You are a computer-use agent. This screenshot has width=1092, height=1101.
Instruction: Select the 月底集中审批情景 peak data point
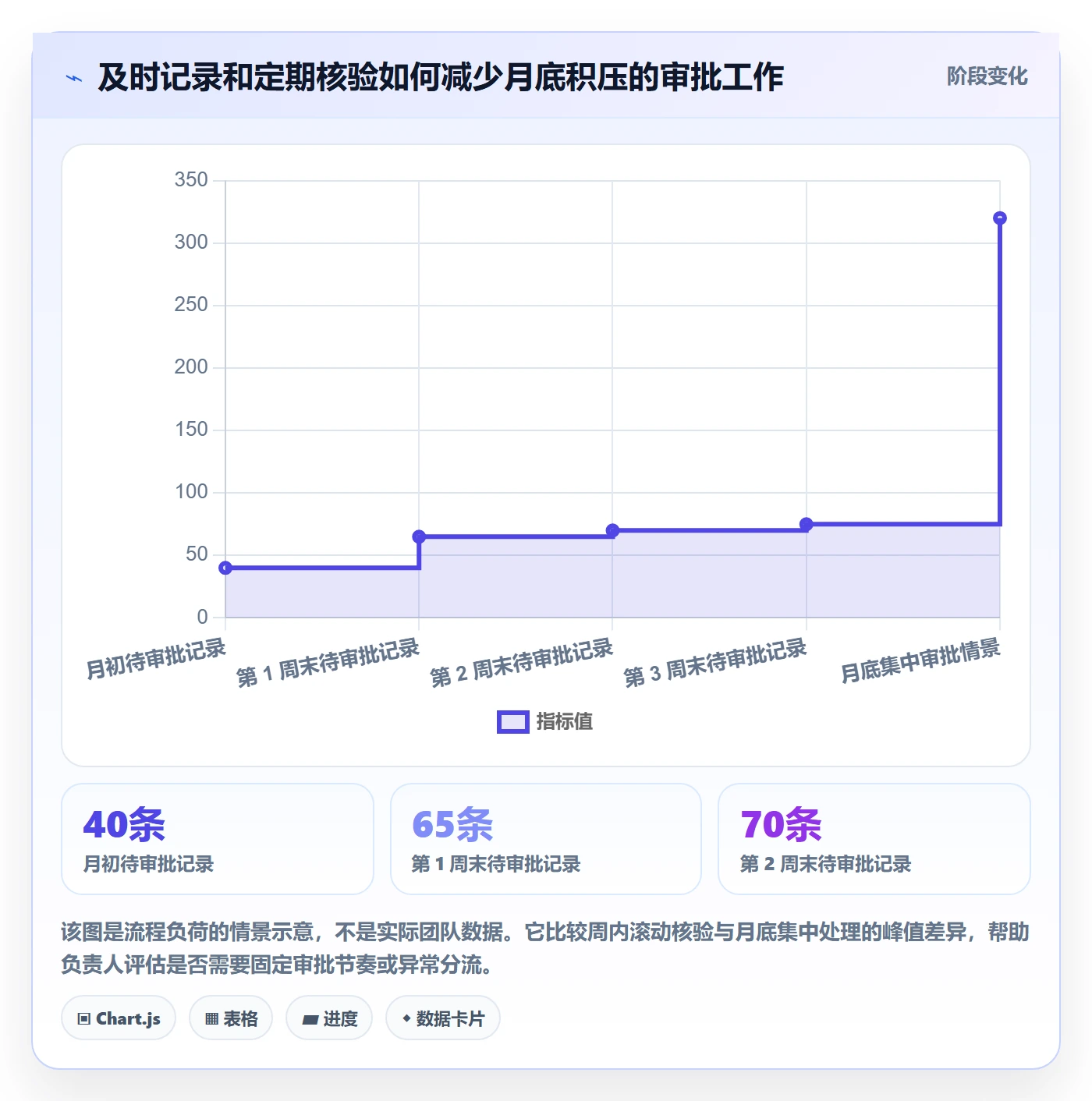(1000, 218)
